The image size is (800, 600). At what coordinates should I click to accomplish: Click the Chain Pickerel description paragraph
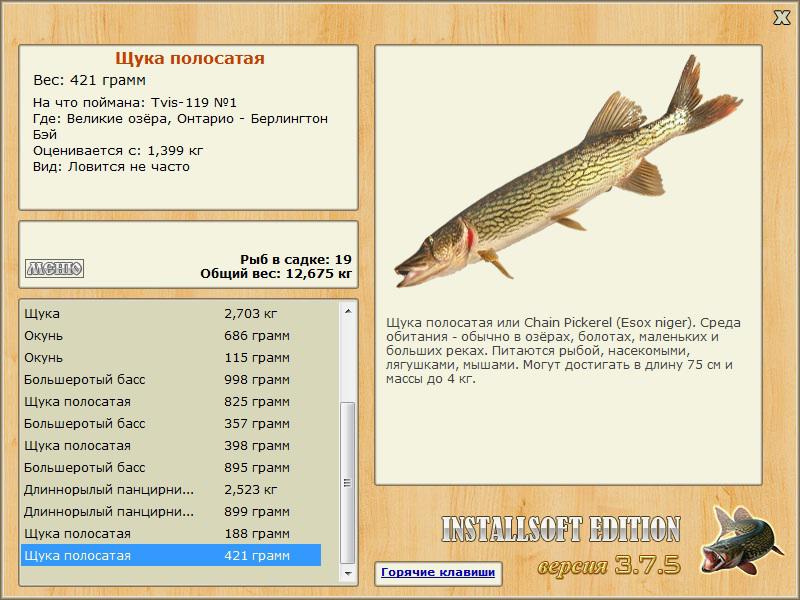(563, 351)
